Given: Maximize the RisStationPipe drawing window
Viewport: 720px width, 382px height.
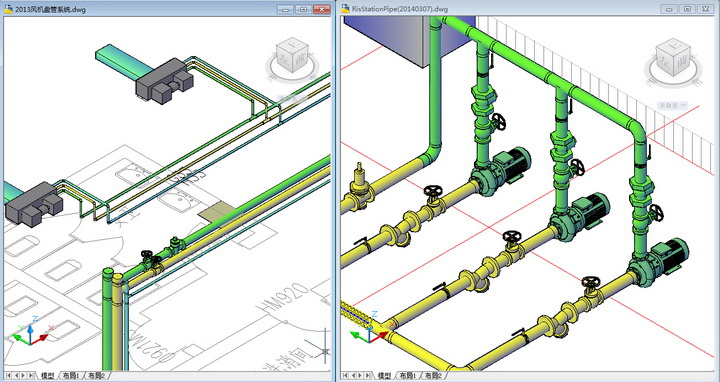Looking at the screenshot, I should click(687, 9).
